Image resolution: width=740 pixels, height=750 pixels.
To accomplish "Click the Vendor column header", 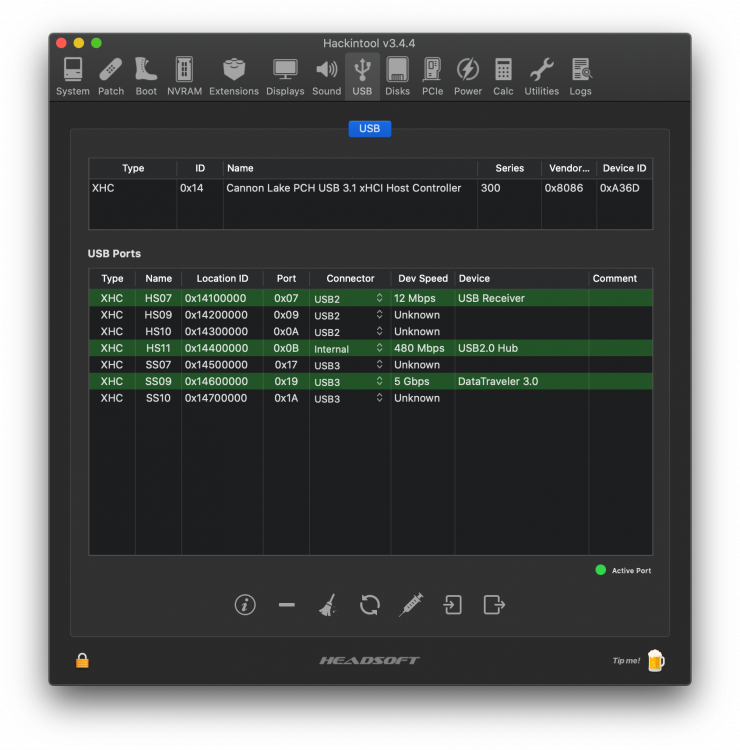I will click(569, 168).
